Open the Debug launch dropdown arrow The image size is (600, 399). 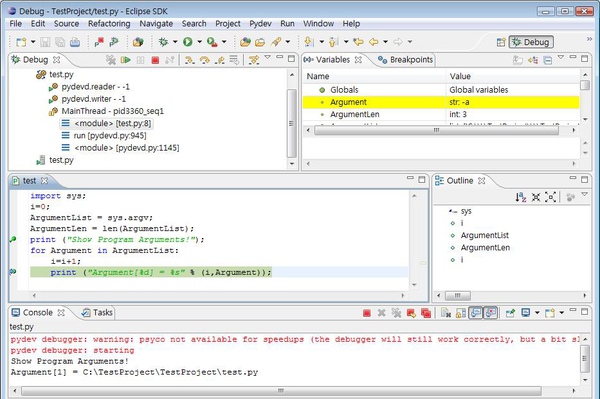pos(175,42)
